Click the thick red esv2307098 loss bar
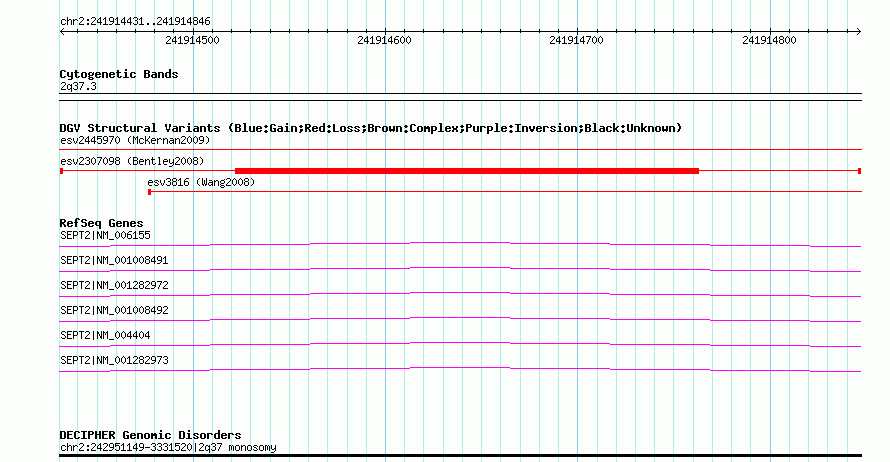The height and width of the screenshot is (462, 890). [467, 171]
